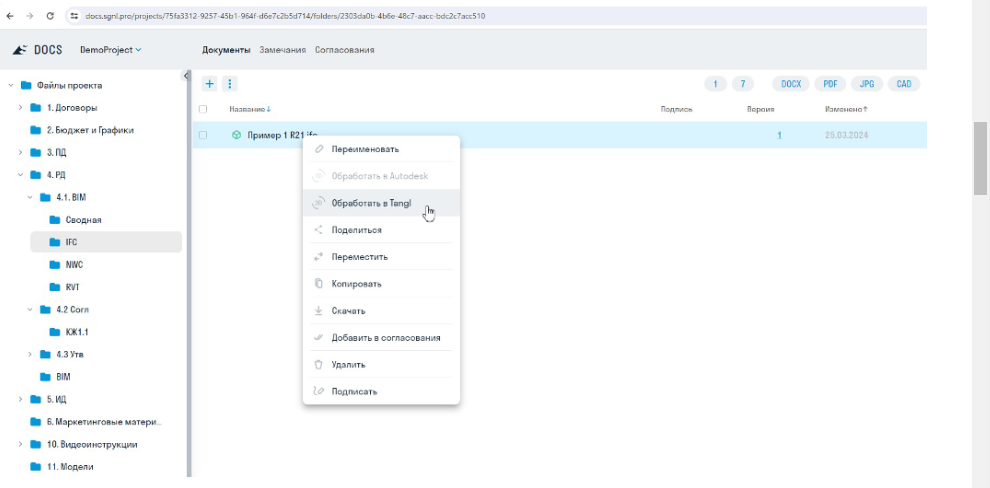Click the page vertical scrollbar thumb

[981, 160]
